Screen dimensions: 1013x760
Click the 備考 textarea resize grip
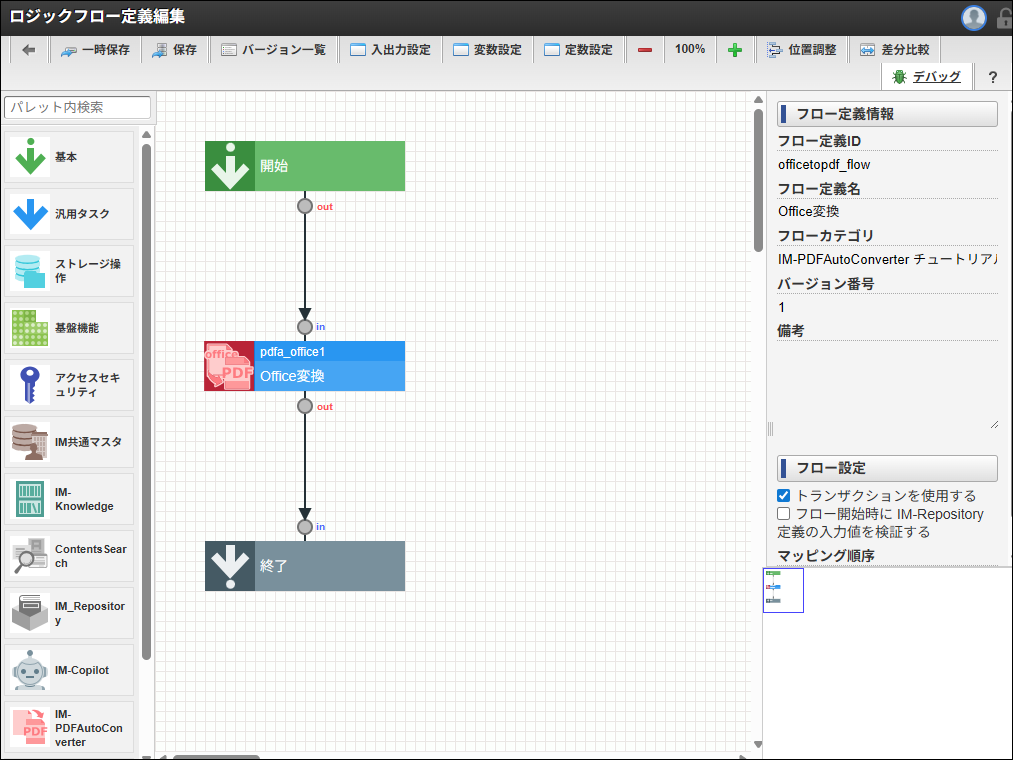point(994,425)
